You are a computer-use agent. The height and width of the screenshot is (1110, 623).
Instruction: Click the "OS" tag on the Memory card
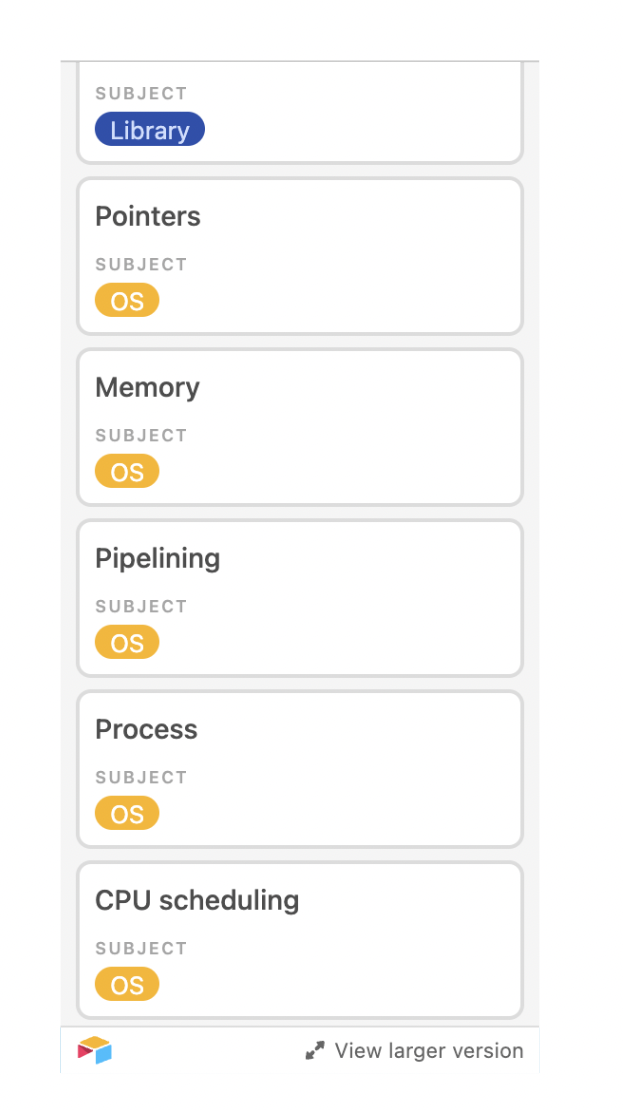(127, 471)
